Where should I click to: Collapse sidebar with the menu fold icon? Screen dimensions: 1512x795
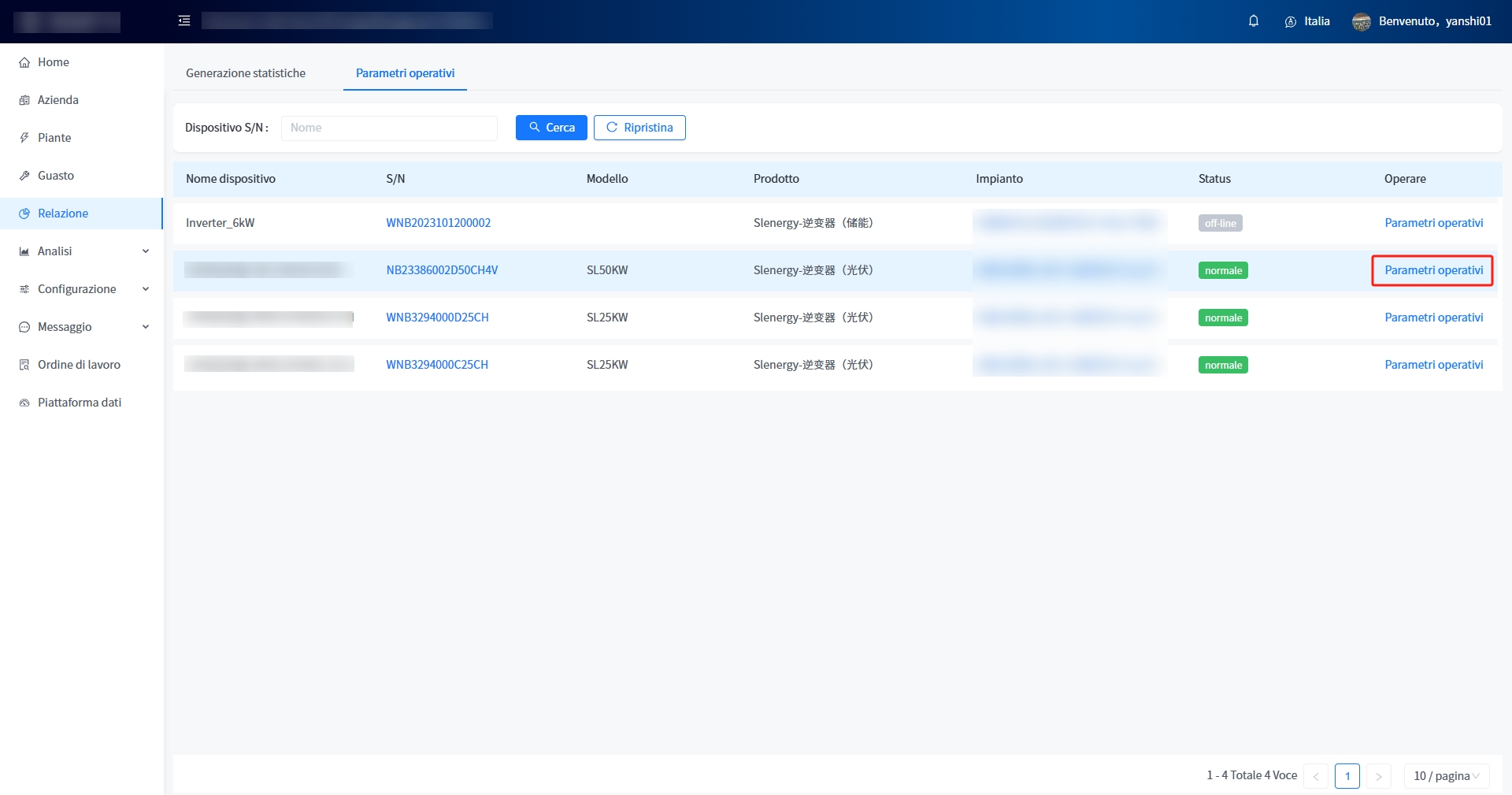[184, 21]
